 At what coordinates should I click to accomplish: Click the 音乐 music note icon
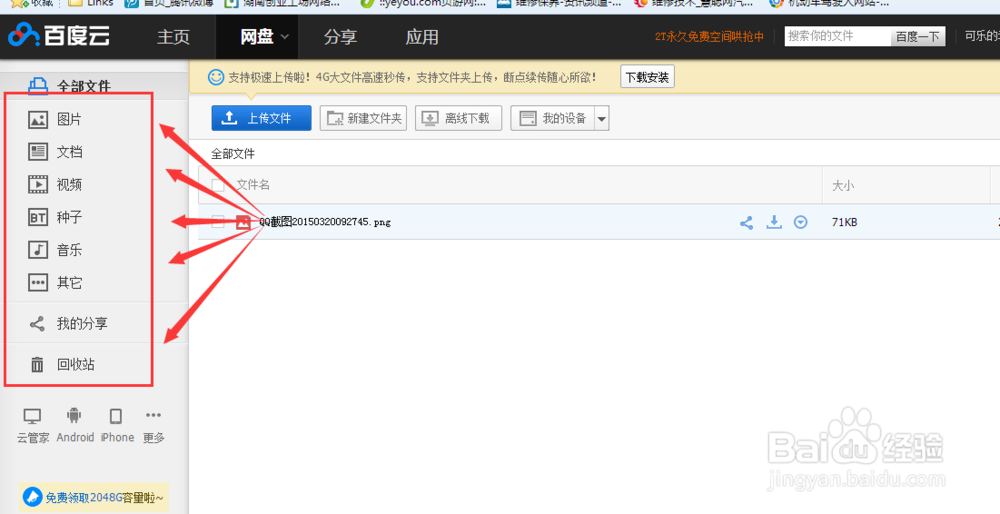38,250
